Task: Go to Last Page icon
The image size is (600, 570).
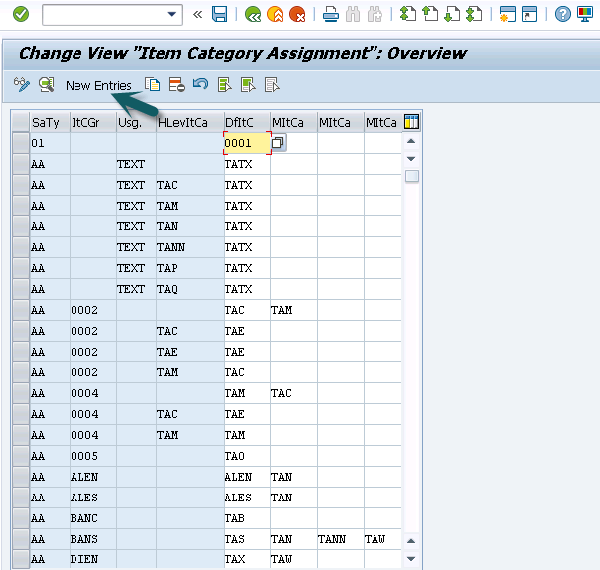Action: 474,15
